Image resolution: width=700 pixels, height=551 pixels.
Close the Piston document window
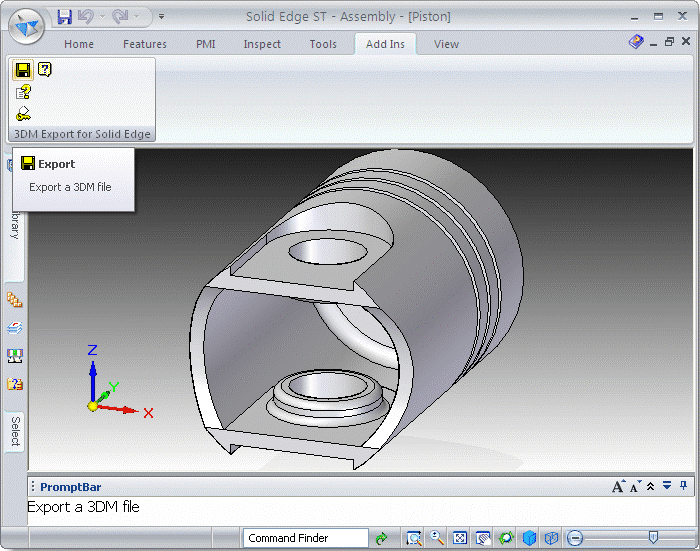click(x=686, y=42)
